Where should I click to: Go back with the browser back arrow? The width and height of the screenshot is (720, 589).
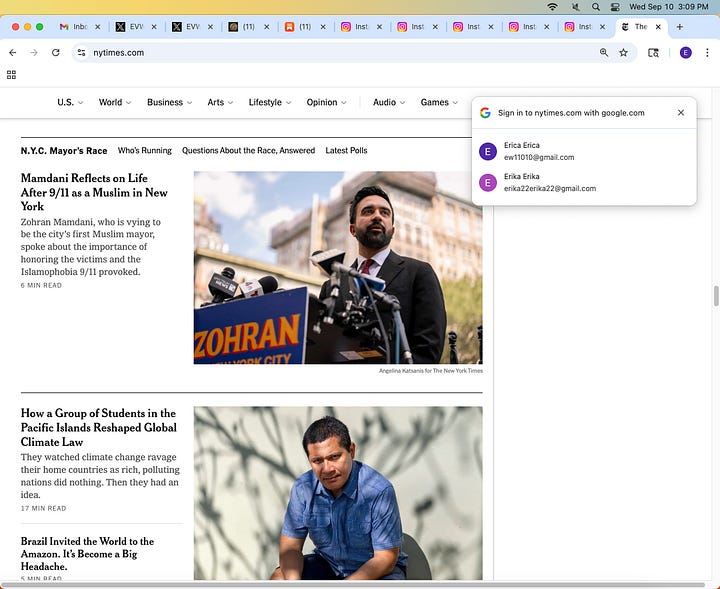click(x=13, y=53)
